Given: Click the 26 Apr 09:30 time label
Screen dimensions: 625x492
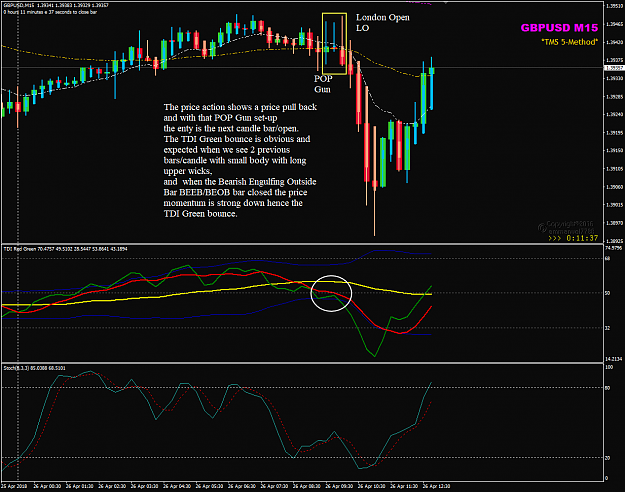Looking at the screenshot, I should point(339,486).
